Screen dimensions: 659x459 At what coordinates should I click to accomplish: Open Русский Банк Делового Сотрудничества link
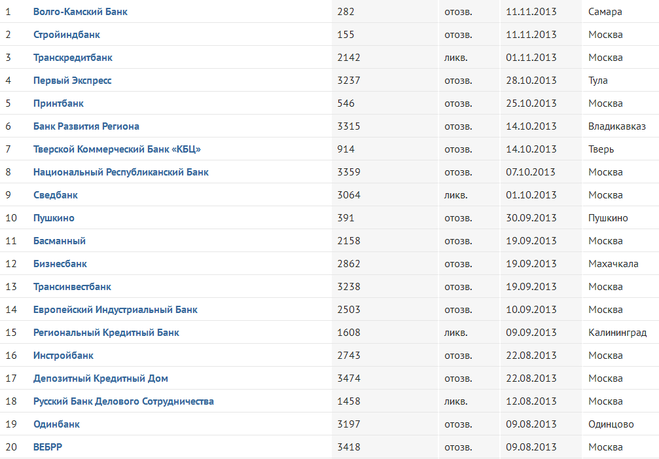click(x=124, y=401)
